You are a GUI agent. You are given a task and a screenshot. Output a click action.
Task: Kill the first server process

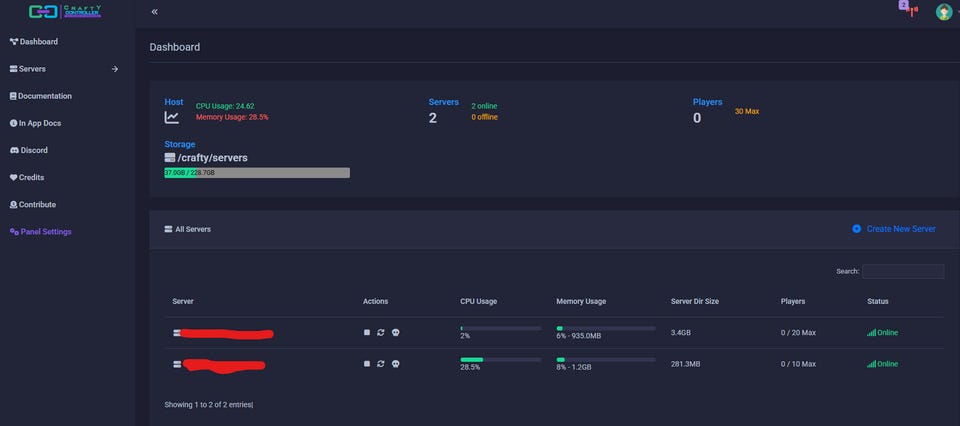click(x=395, y=333)
